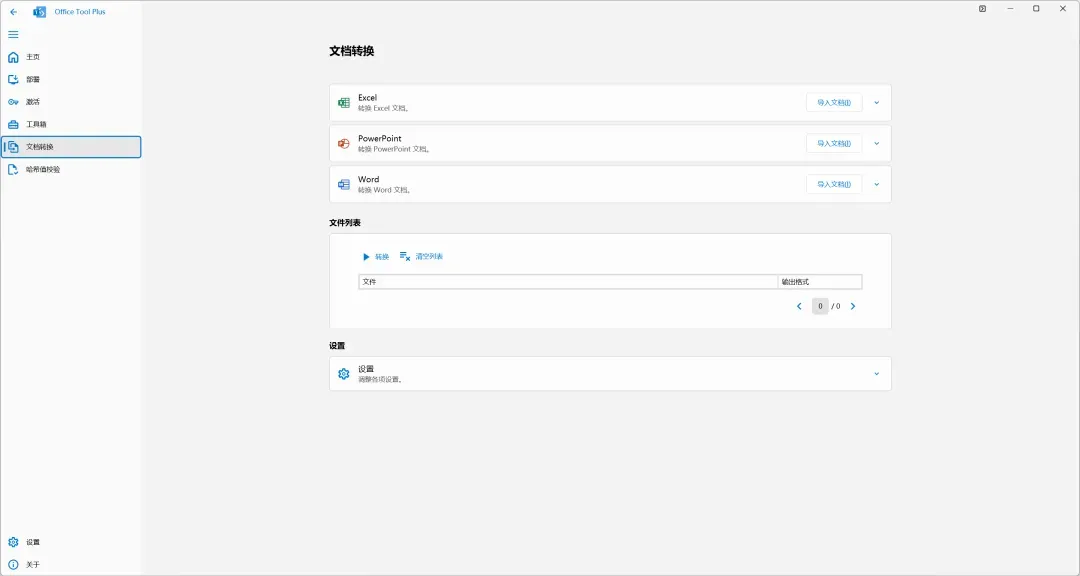The width and height of the screenshot is (1080, 576).
Task: Import documents for Excel conversion
Action: [834, 103]
